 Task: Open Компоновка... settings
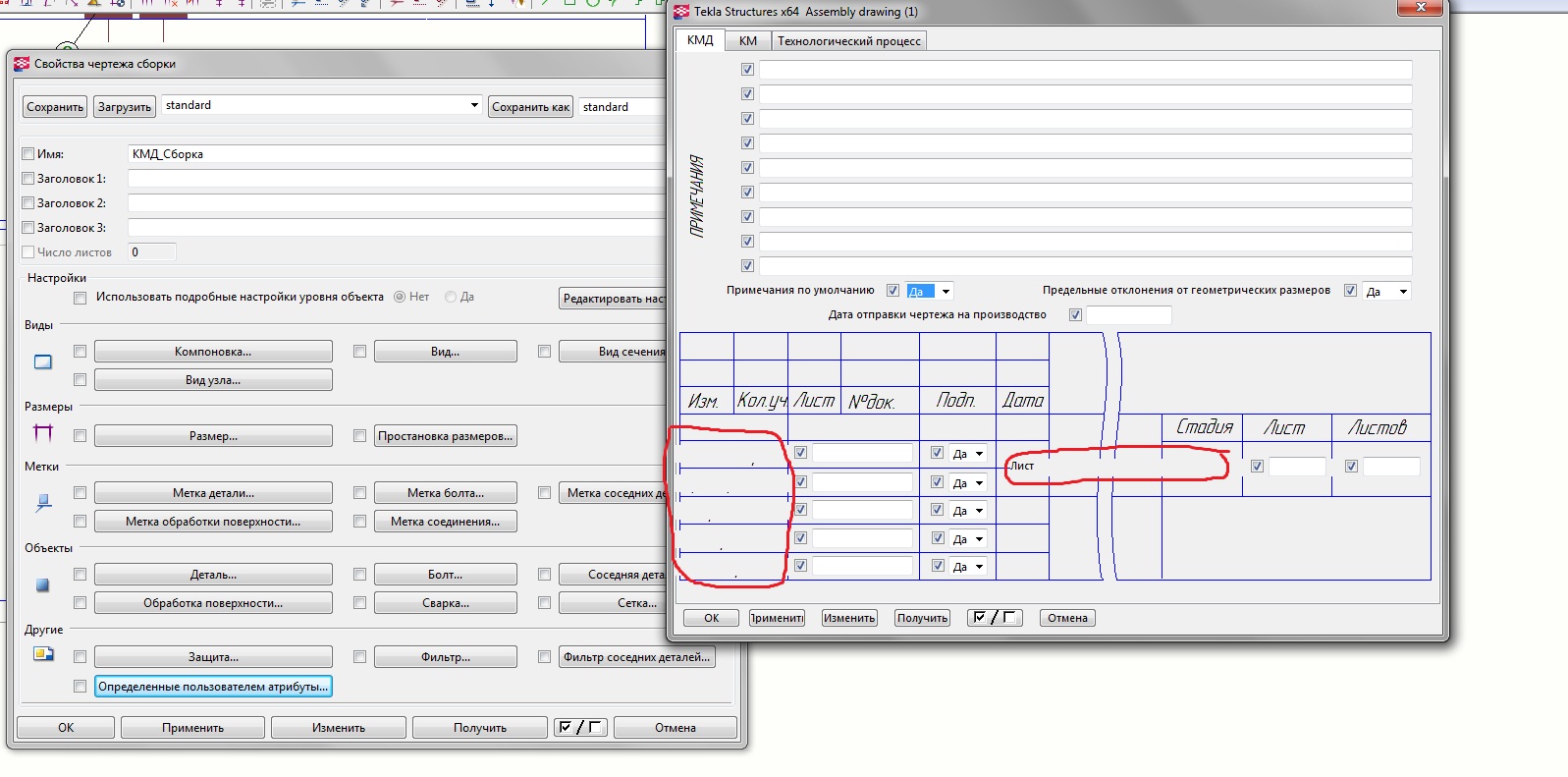[x=213, y=352]
